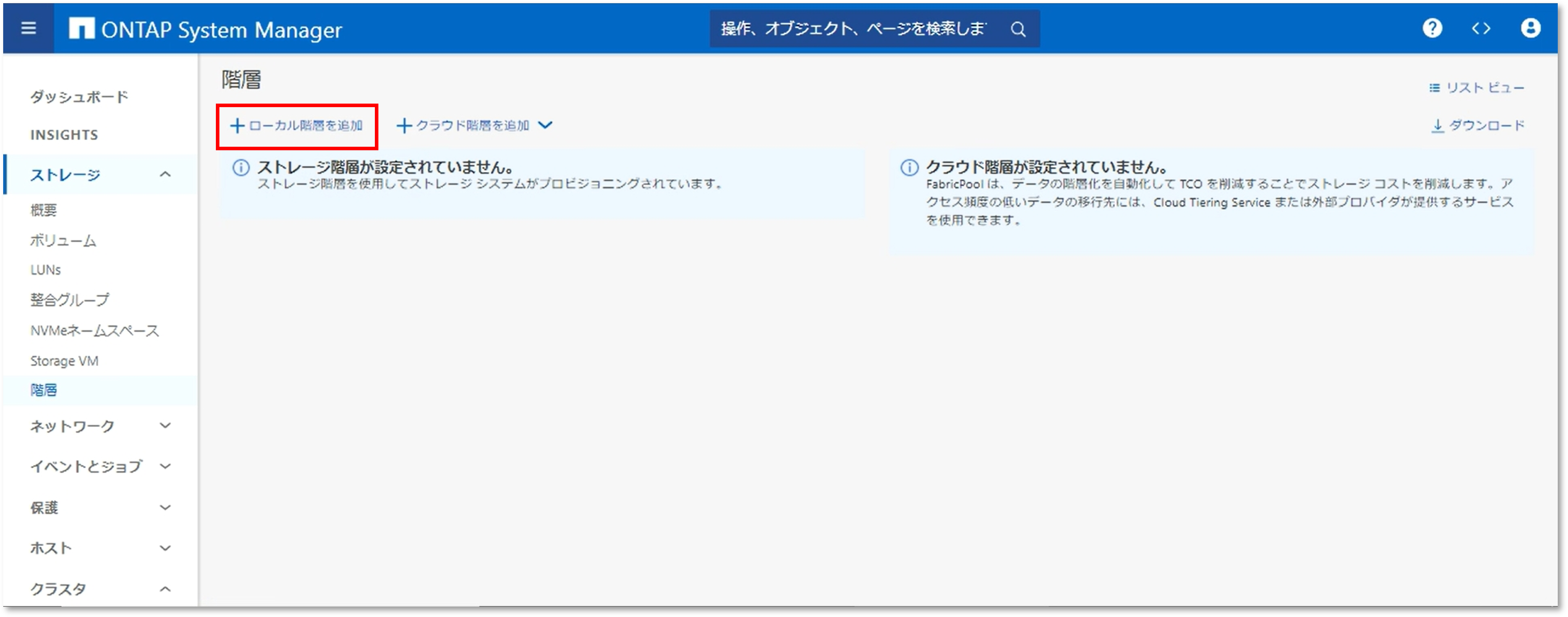Open the user account icon
Viewport: 1568px width, 617px height.
click(1530, 28)
